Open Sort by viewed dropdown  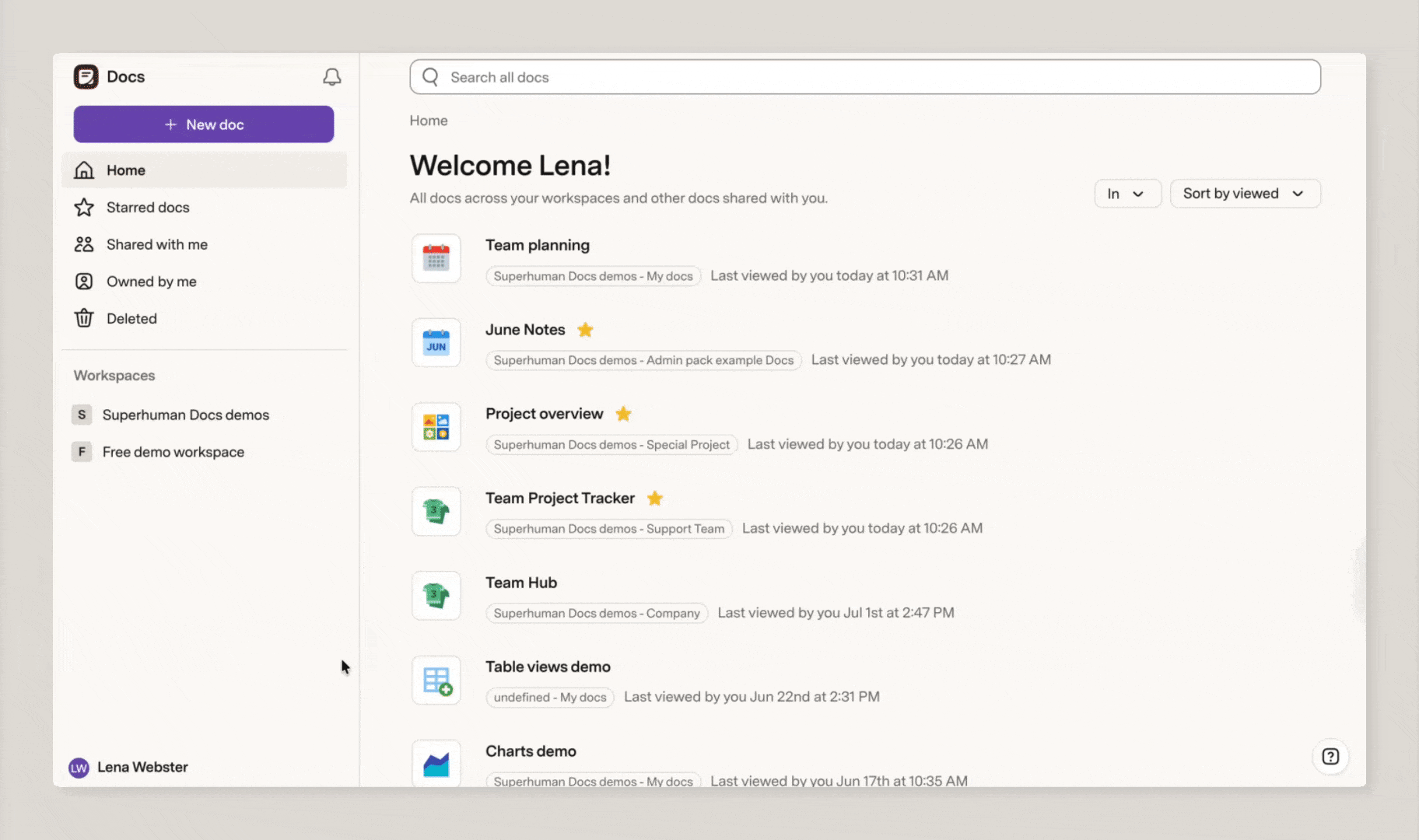(x=1245, y=194)
